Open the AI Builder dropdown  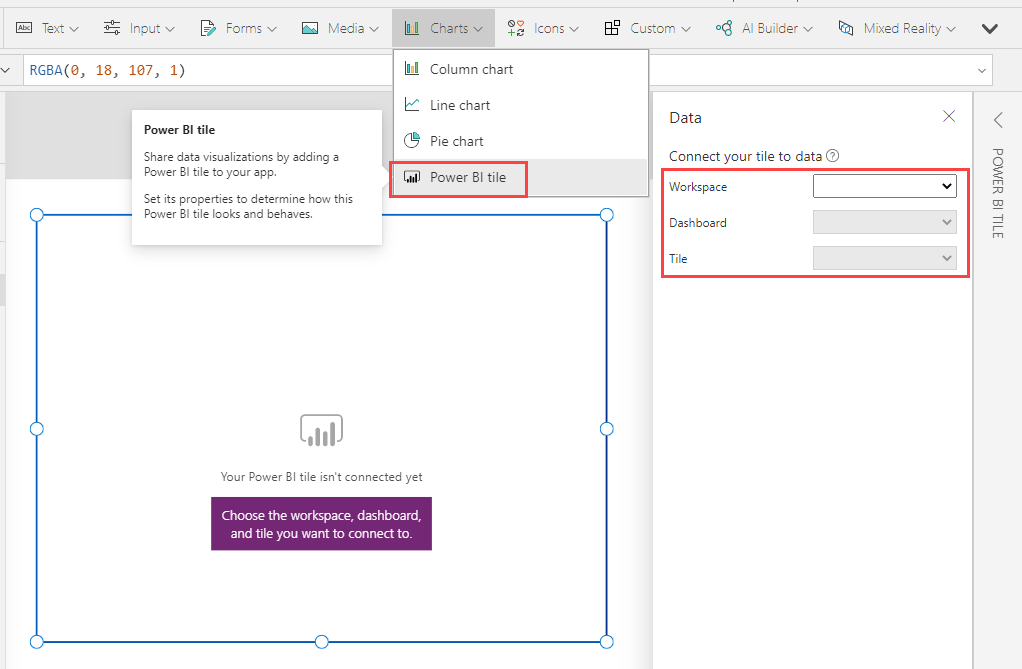(x=764, y=28)
